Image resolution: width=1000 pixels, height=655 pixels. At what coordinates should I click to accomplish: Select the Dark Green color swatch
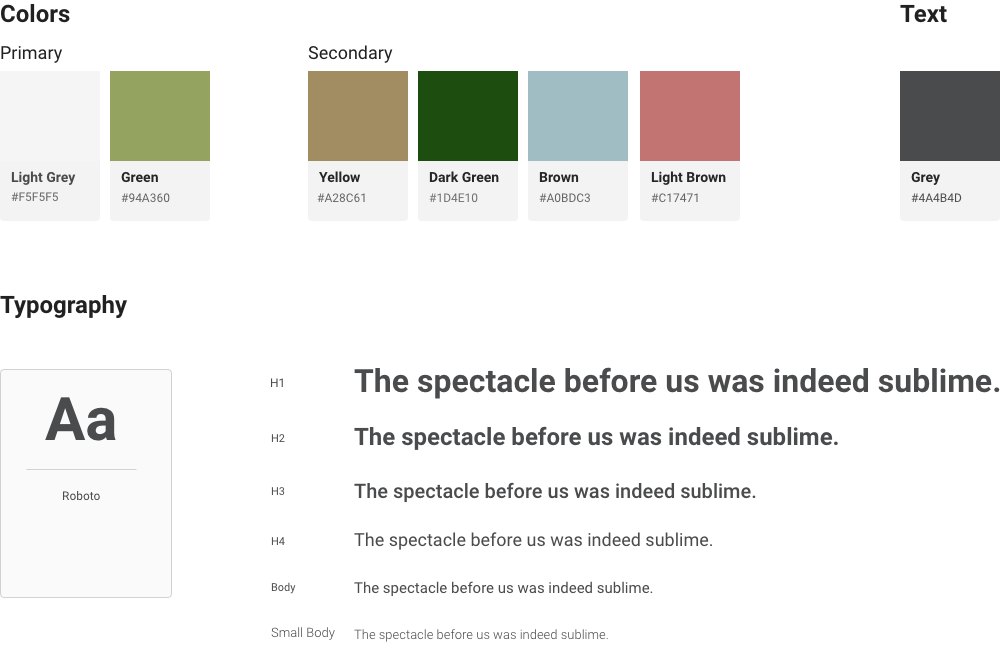(468, 116)
